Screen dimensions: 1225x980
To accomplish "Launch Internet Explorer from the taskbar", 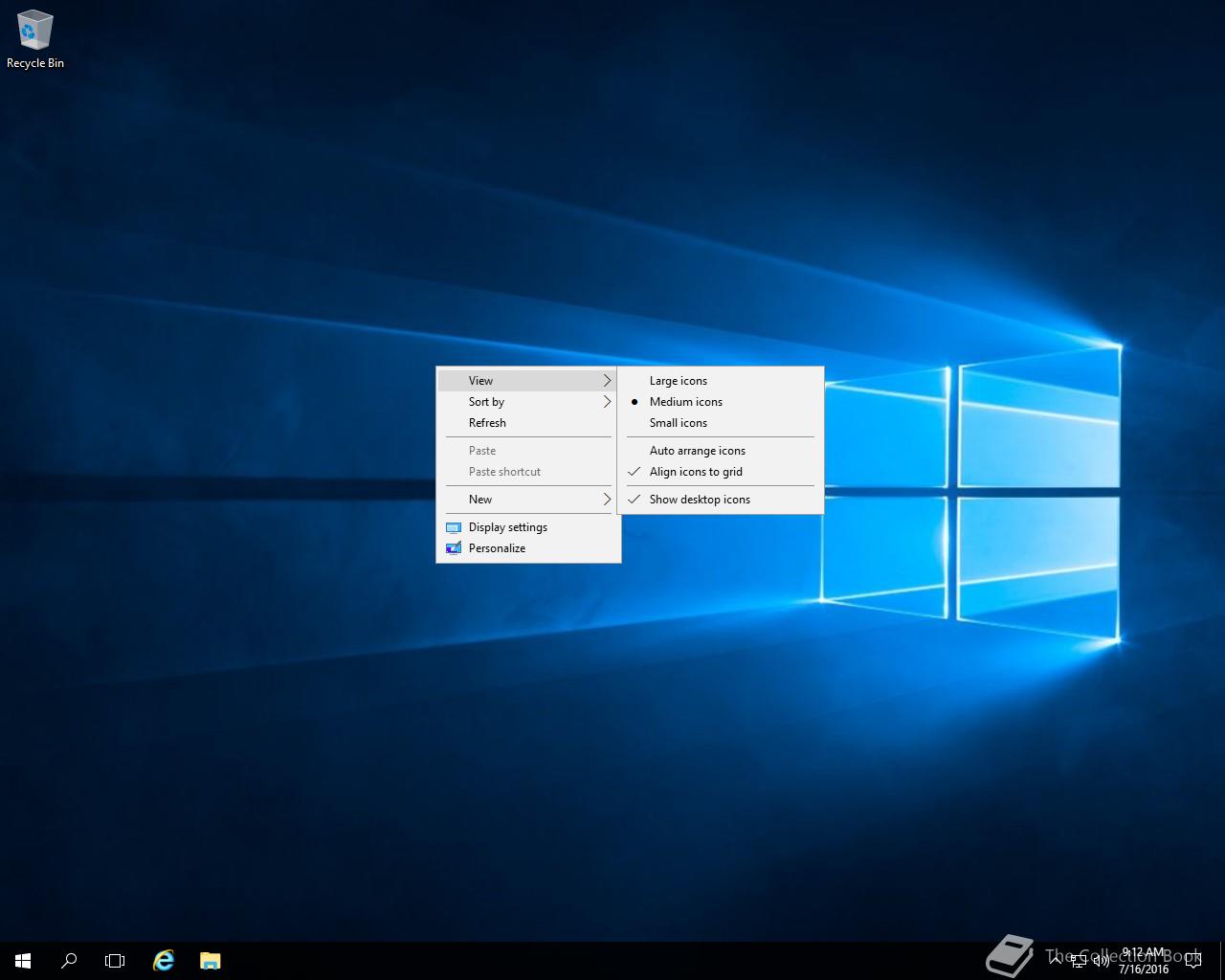I will click(x=164, y=960).
